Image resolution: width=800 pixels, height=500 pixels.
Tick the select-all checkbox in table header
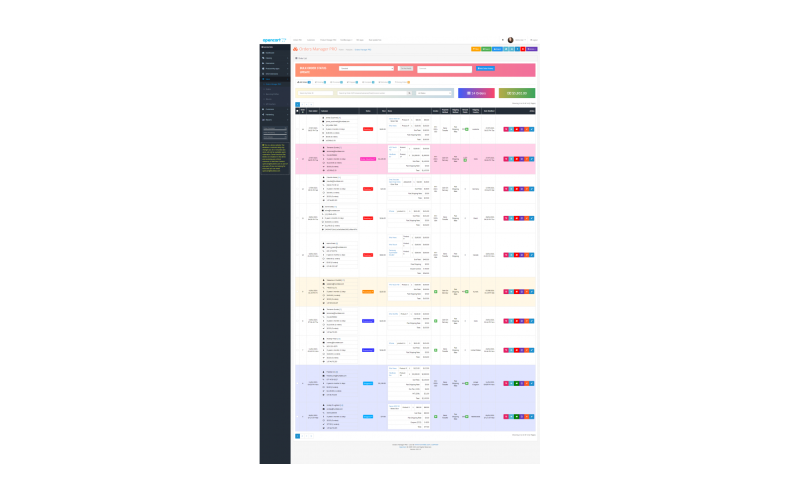pyautogui.click(x=297, y=111)
